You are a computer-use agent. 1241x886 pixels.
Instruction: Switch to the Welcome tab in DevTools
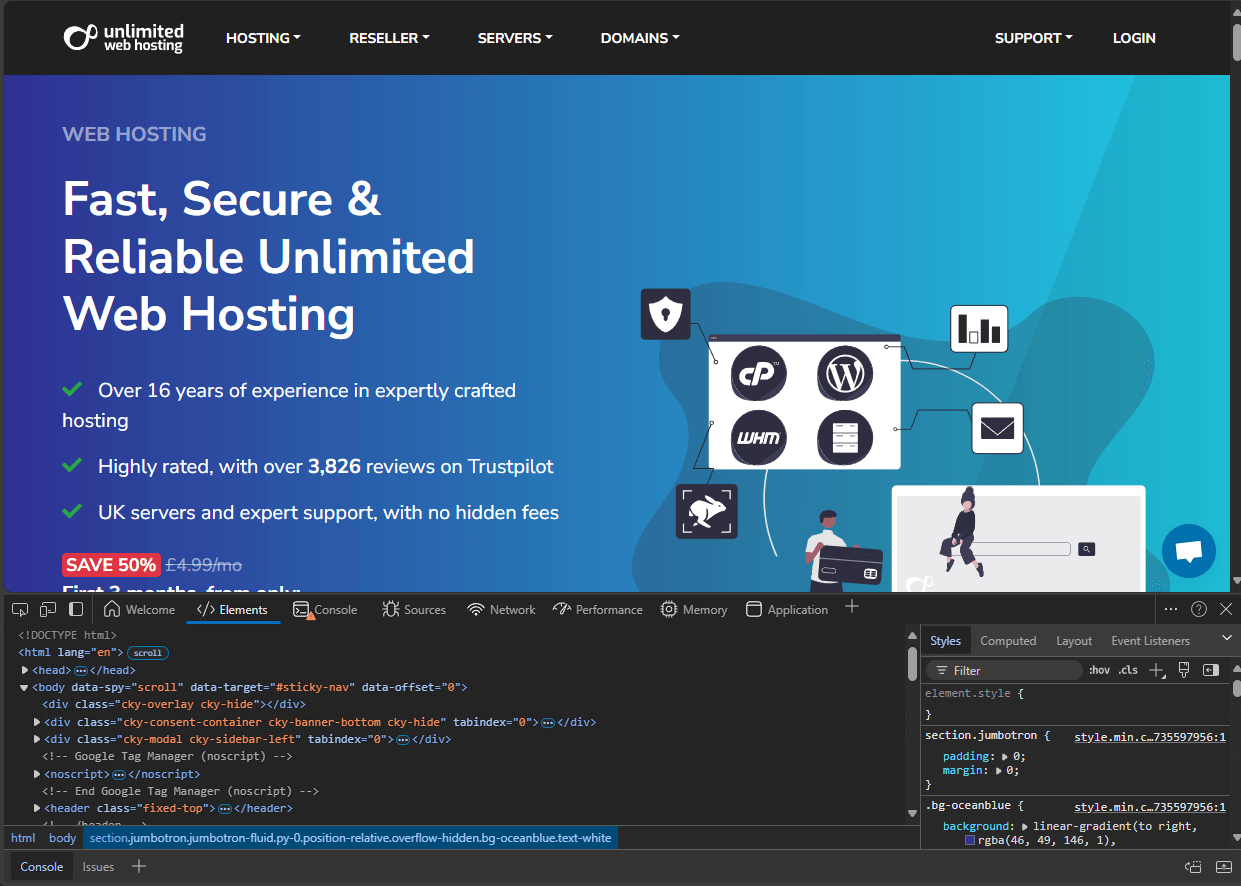click(x=140, y=609)
